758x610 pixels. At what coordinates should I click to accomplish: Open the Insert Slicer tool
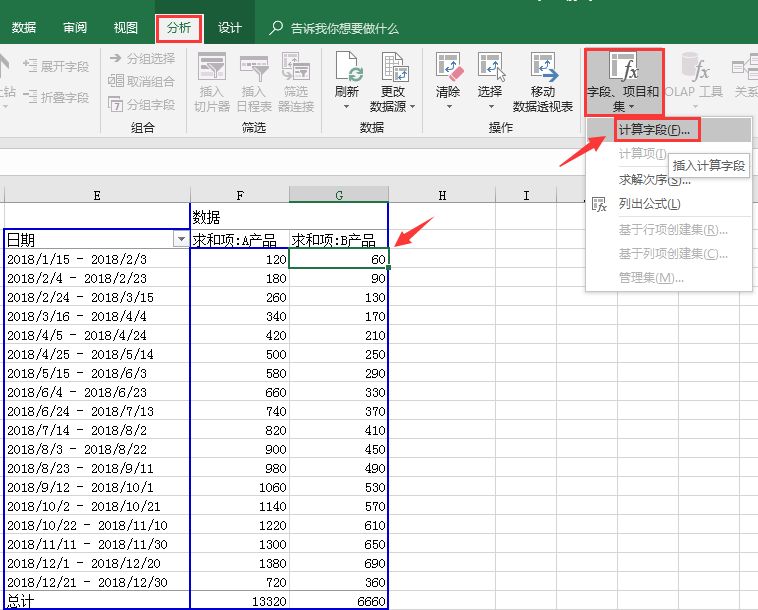(x=212, y=82)
